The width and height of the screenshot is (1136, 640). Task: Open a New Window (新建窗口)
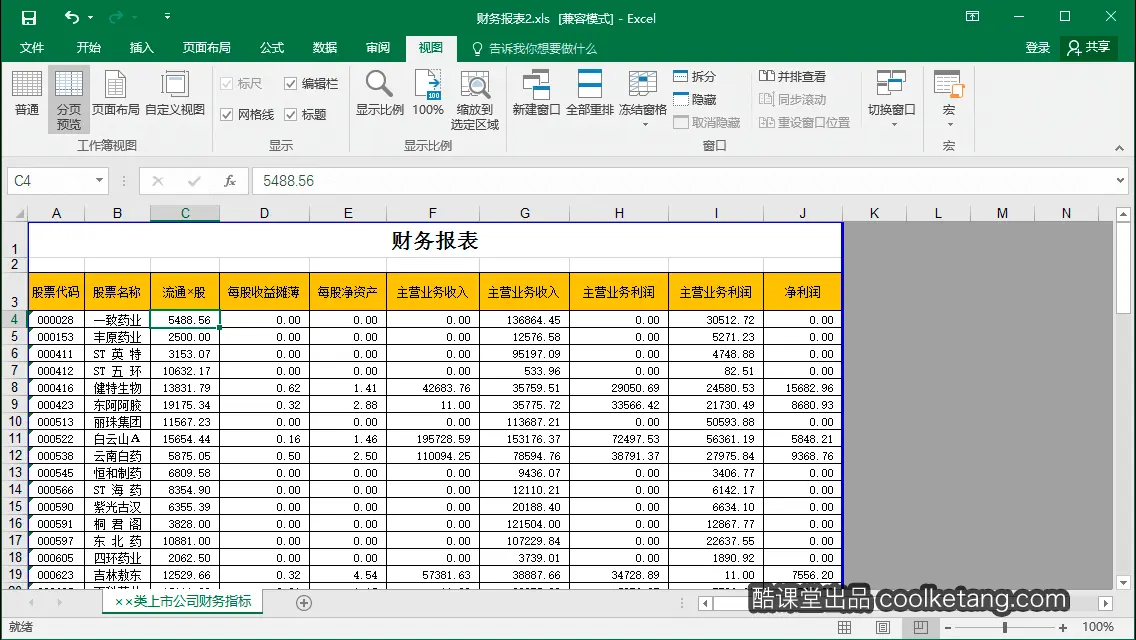[536, 93]
